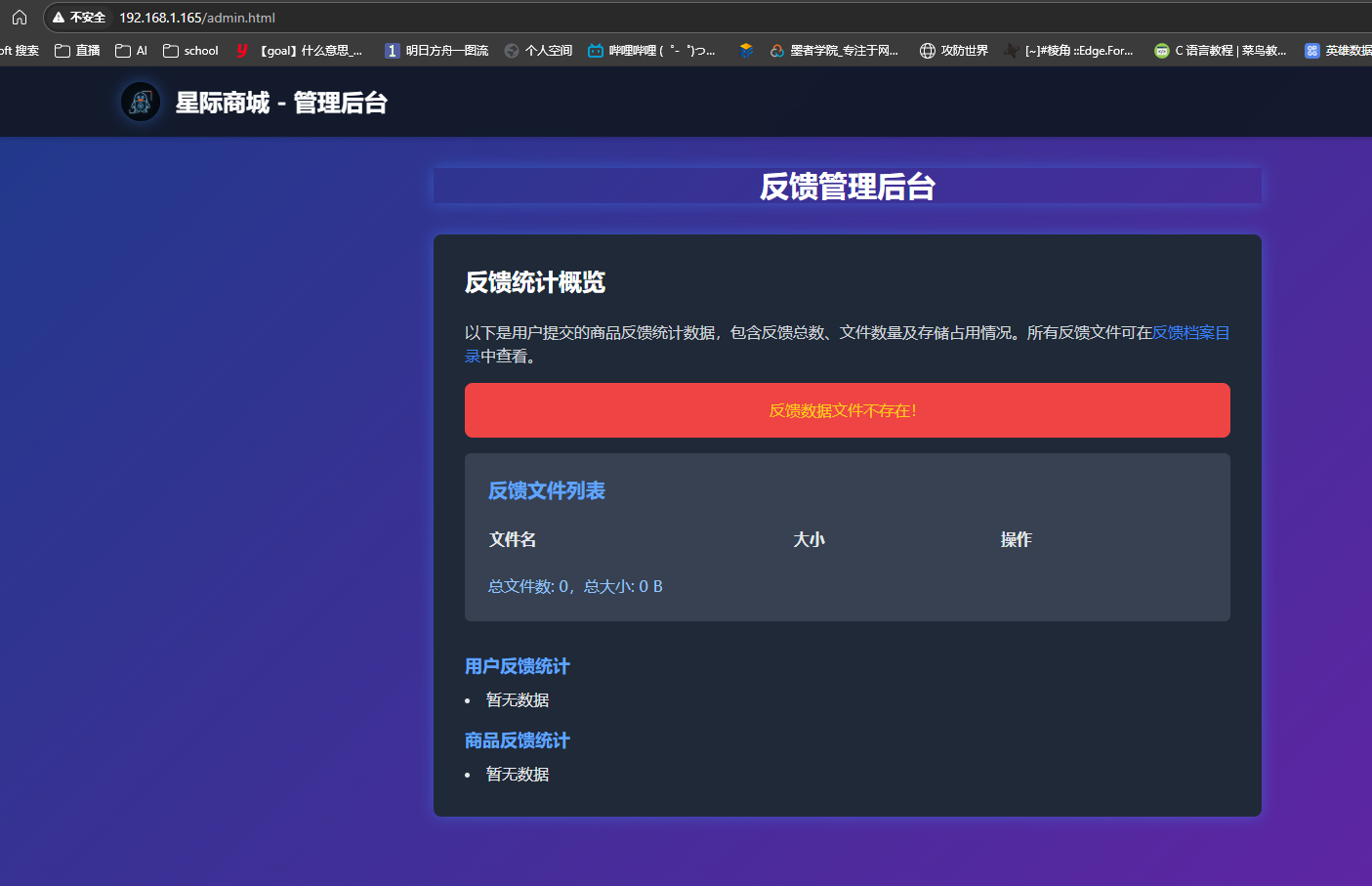
Task: Click the 星际商城 logo icon in the header
Action: point(140,102)
